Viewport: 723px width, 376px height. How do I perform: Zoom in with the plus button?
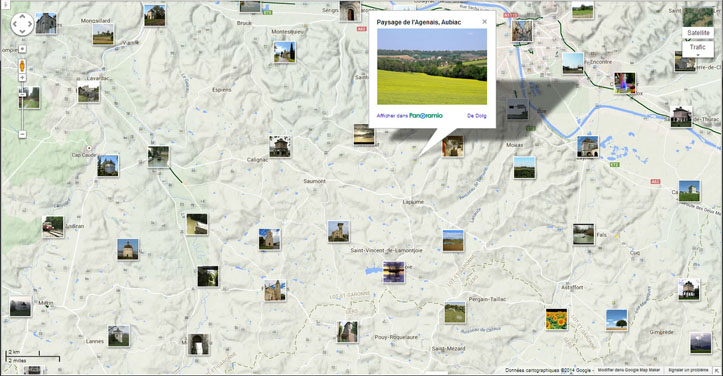[x=22, y=78]
